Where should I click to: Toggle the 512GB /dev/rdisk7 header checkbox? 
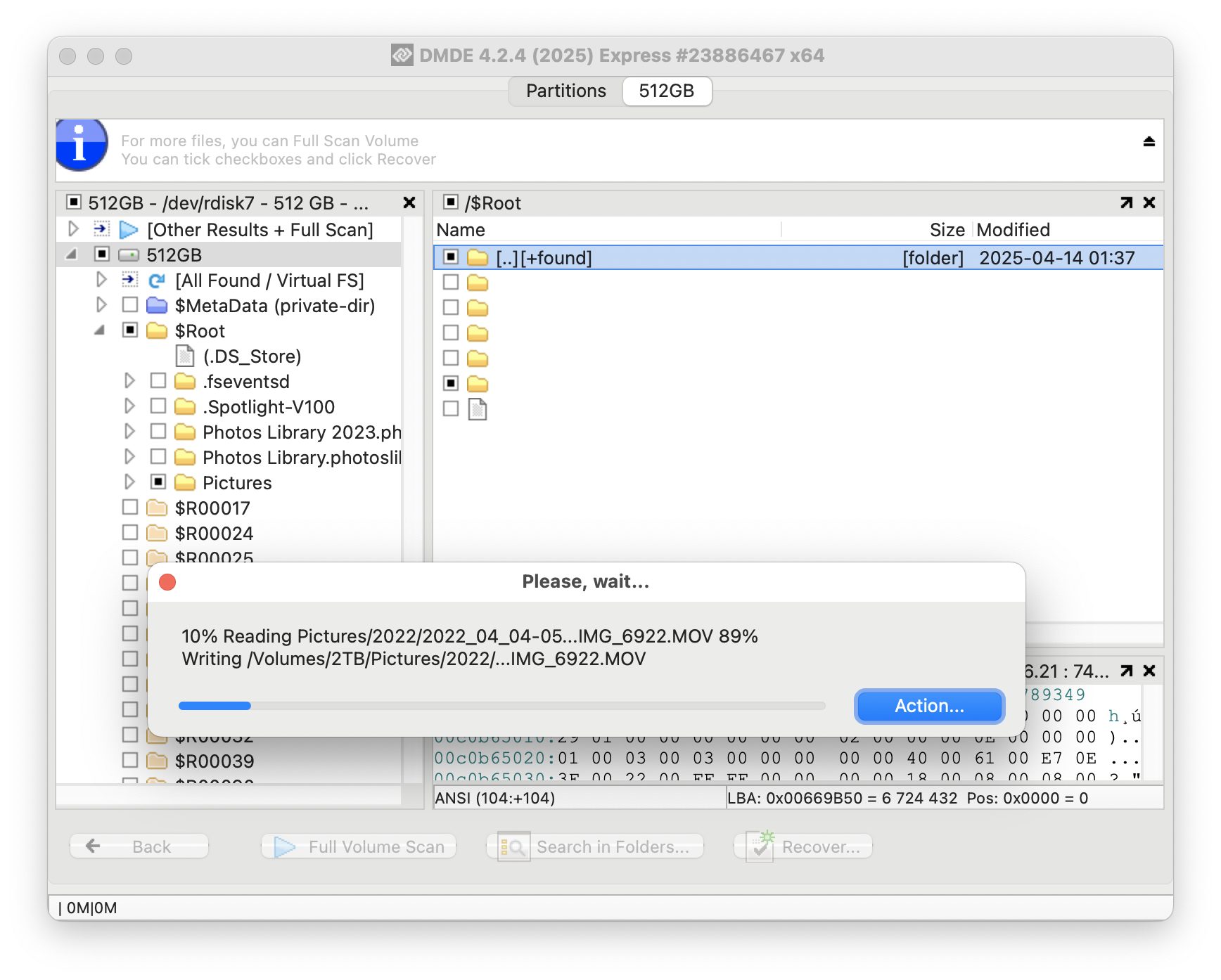(x=74, y=202)
